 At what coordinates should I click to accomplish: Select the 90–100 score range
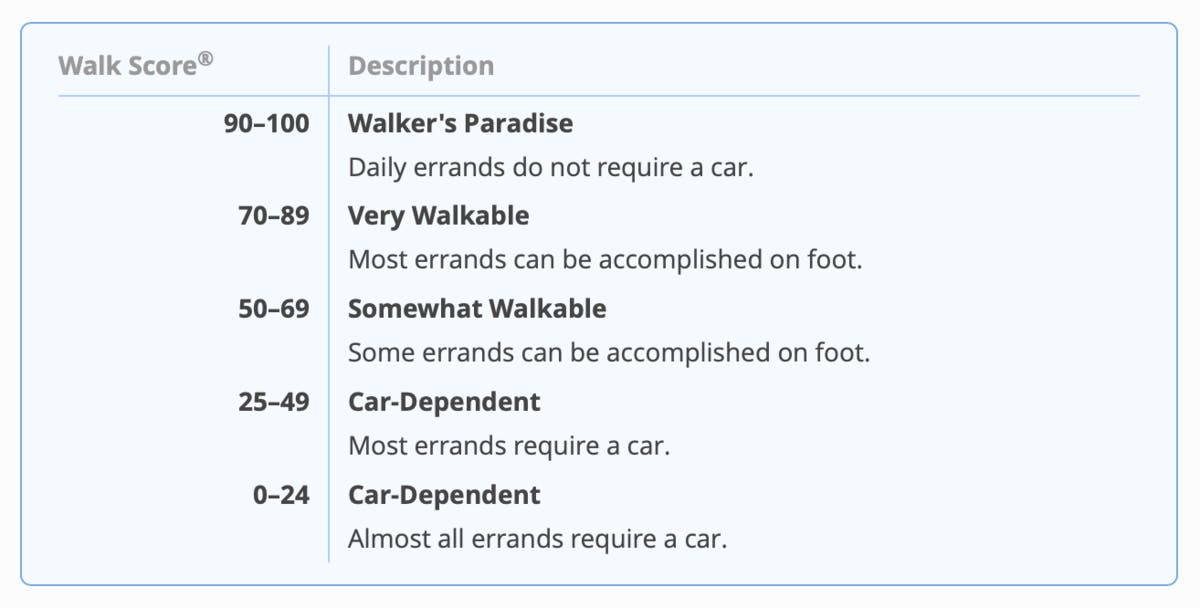(x=266, y=124)
